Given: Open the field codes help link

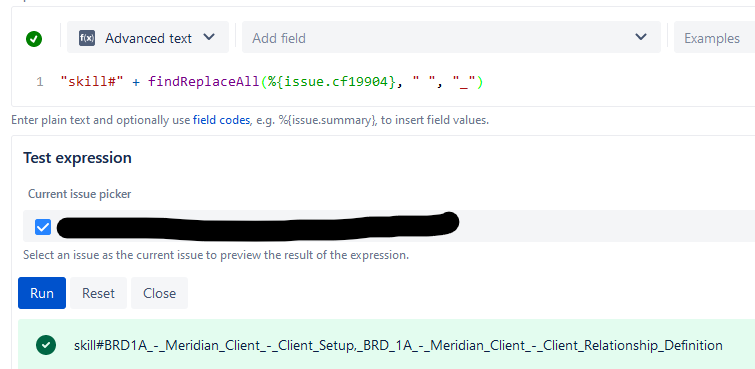Looking at the screenshot, I should coord(221,120).
